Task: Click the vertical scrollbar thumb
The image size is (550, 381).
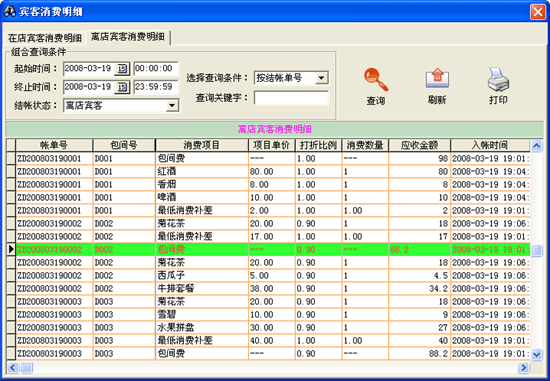Action: [536, 250]
